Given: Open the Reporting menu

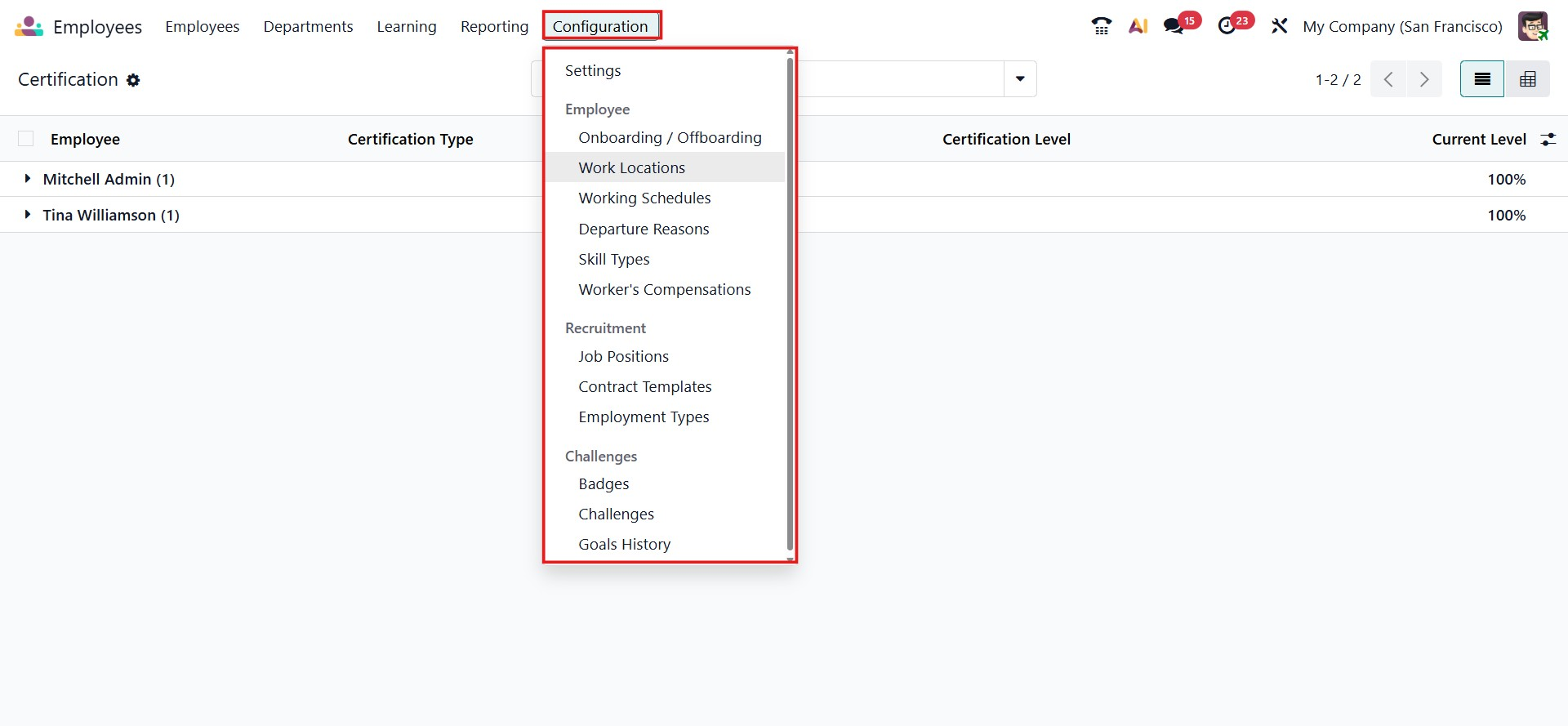Looking at the screenshot, I should [x=494, y=26].
